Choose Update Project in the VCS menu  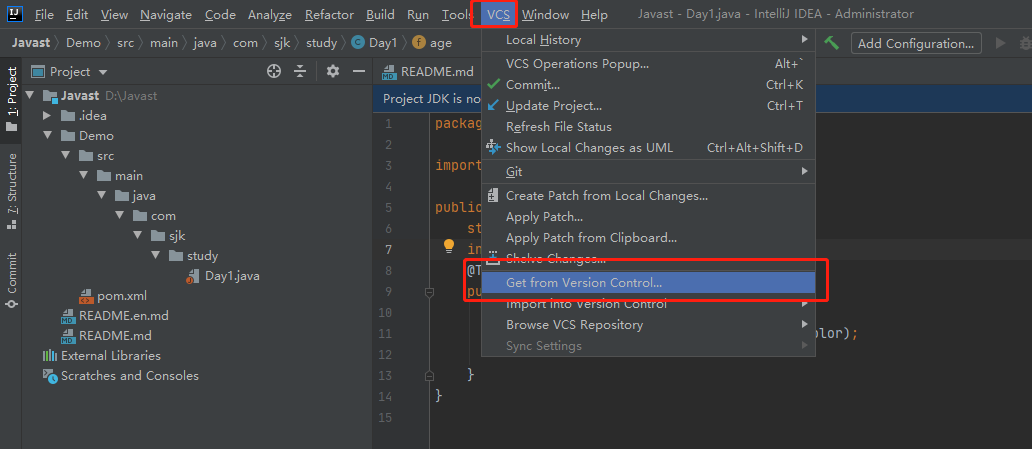point(648,106)
